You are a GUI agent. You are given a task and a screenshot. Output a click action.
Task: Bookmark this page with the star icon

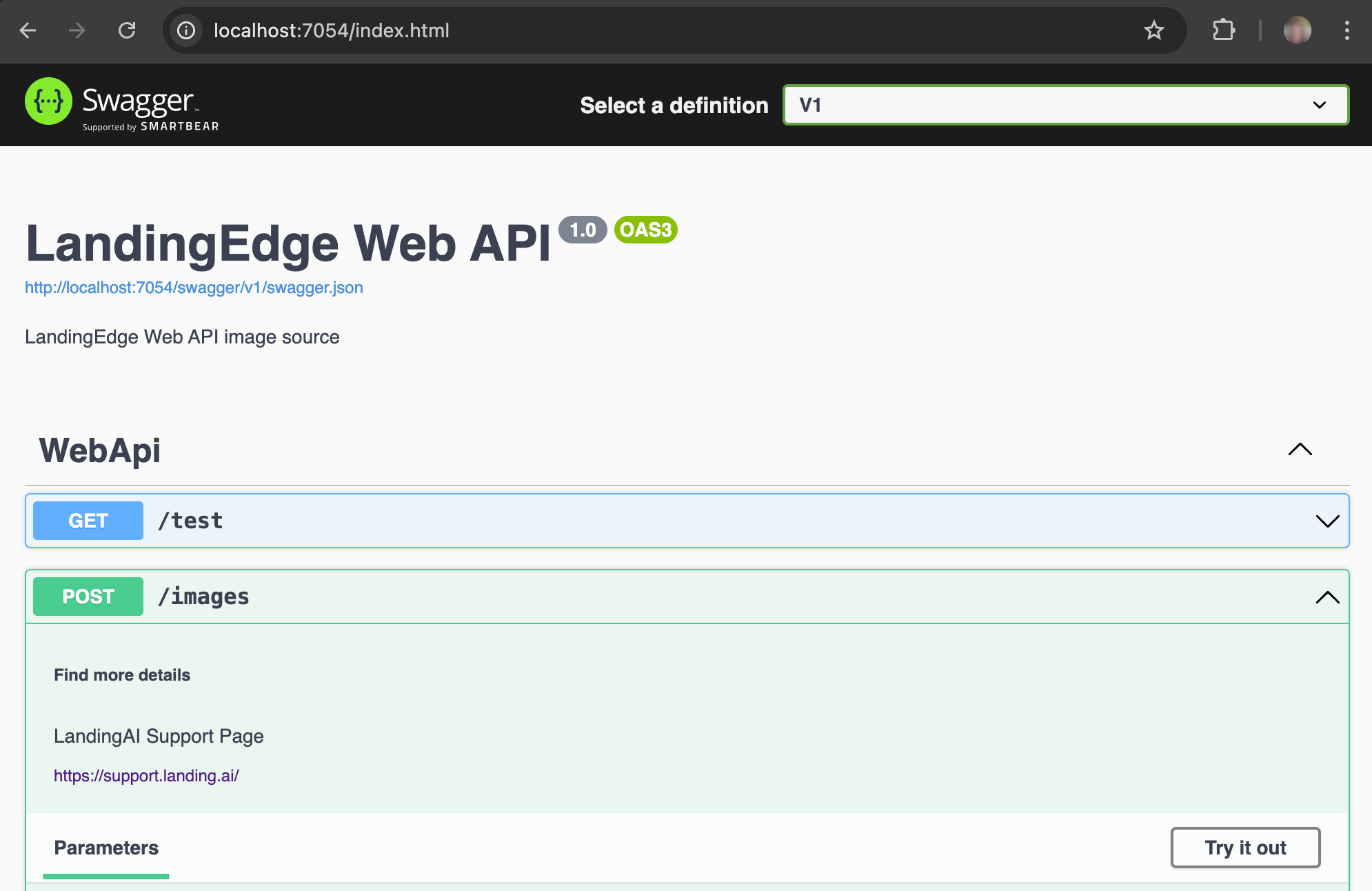tap(1153, 30)
